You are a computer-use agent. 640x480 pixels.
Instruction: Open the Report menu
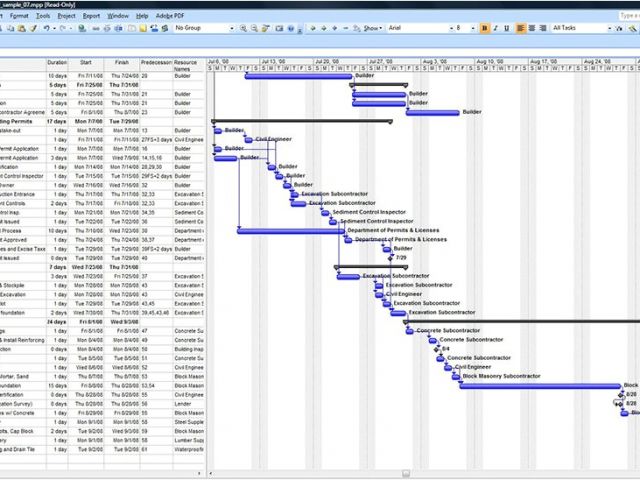pyautogui.click(x=91, y=16)
